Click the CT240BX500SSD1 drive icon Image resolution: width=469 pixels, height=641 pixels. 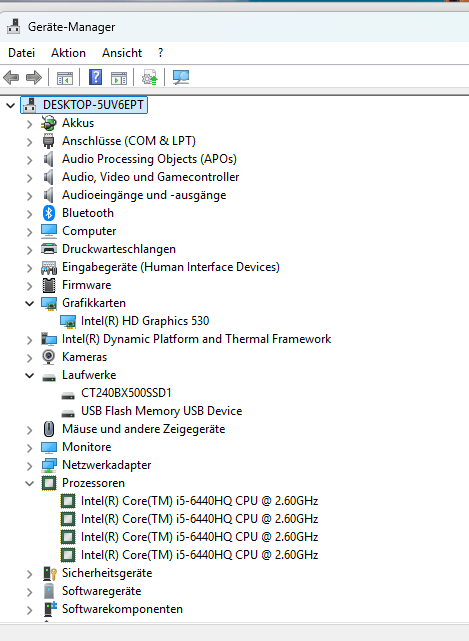tap(68, 395)
